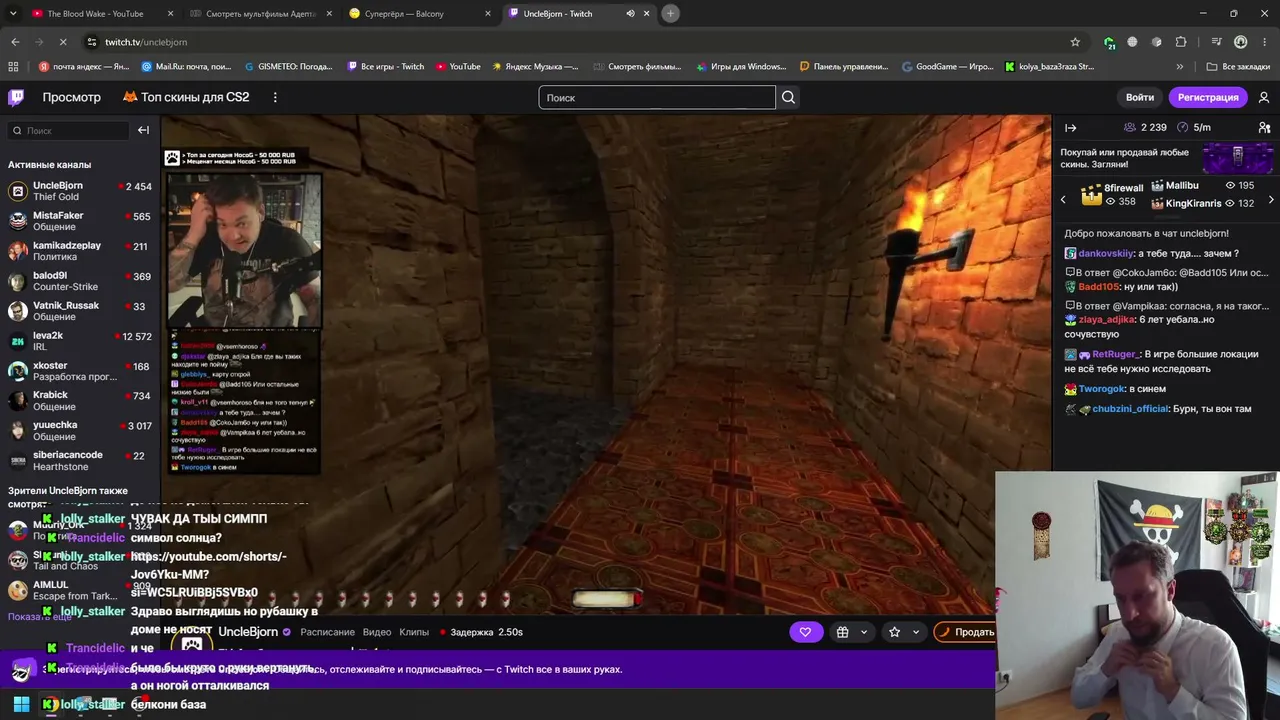Open the Яндекс Музыка bookmark
The width and height of the screenshot is (1280, 720).
coord(533,67)
